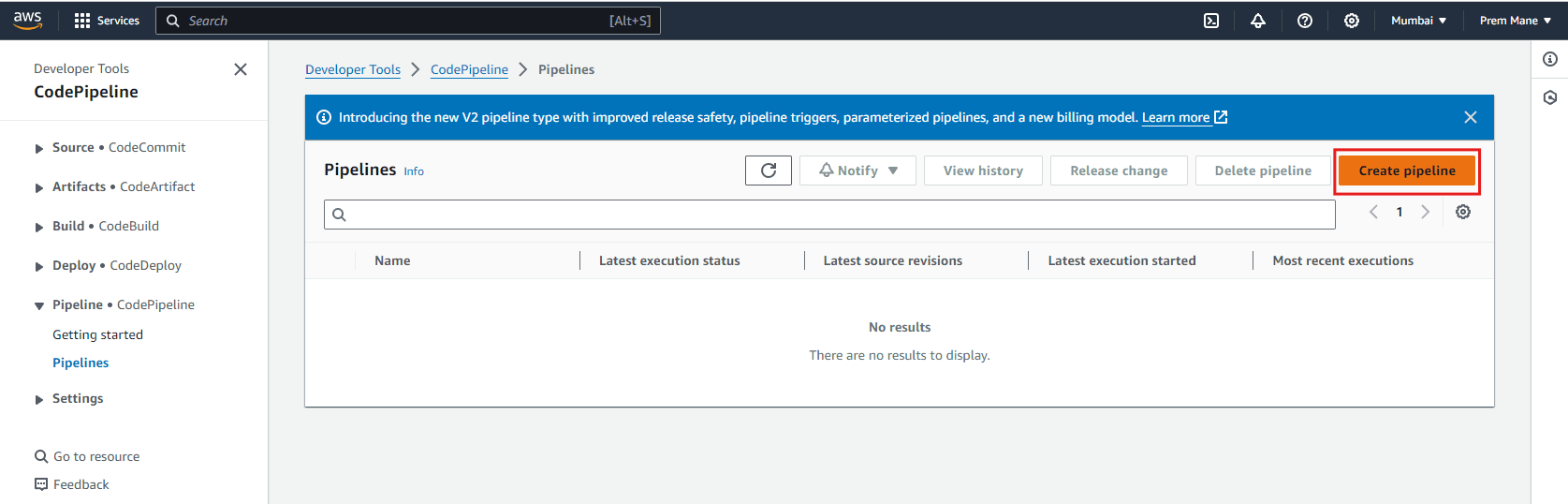Expand the Build CodeBuild section

coord(39,227)
